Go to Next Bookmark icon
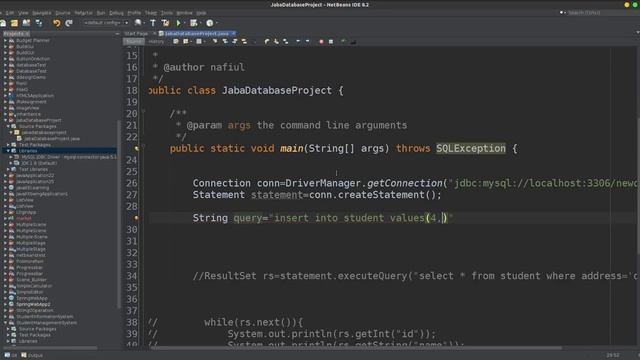This screenshot has height=360, width=640. 276,41
